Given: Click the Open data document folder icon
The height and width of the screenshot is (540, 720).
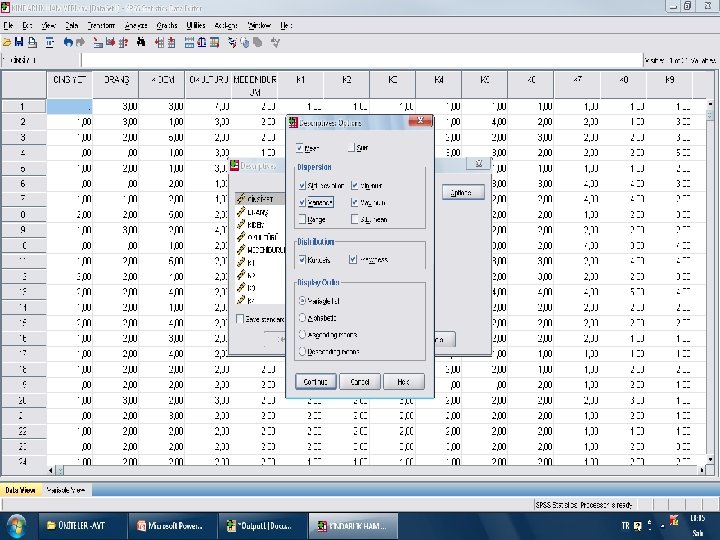Looking at the screenshot, I should point(6,43).
